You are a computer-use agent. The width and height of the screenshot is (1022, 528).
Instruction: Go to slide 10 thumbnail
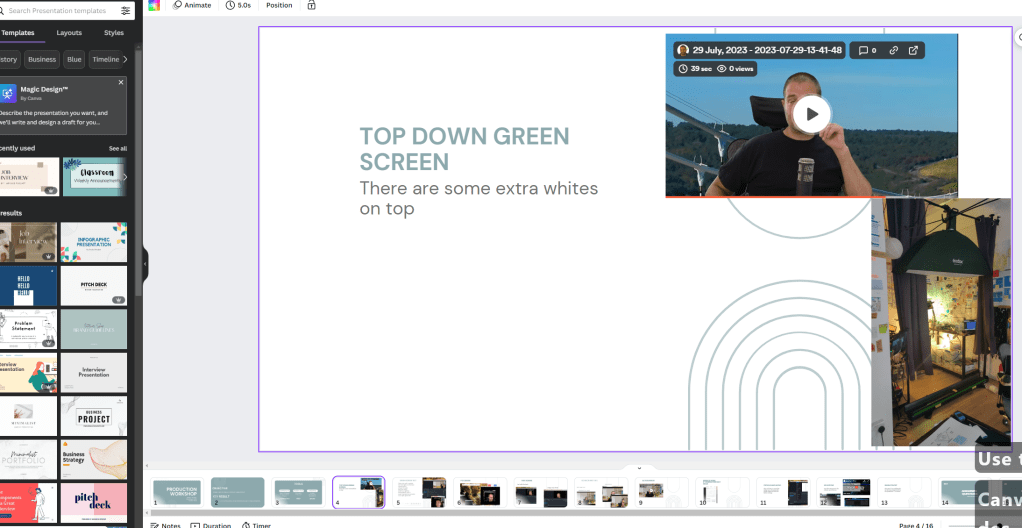pos(722,492)
